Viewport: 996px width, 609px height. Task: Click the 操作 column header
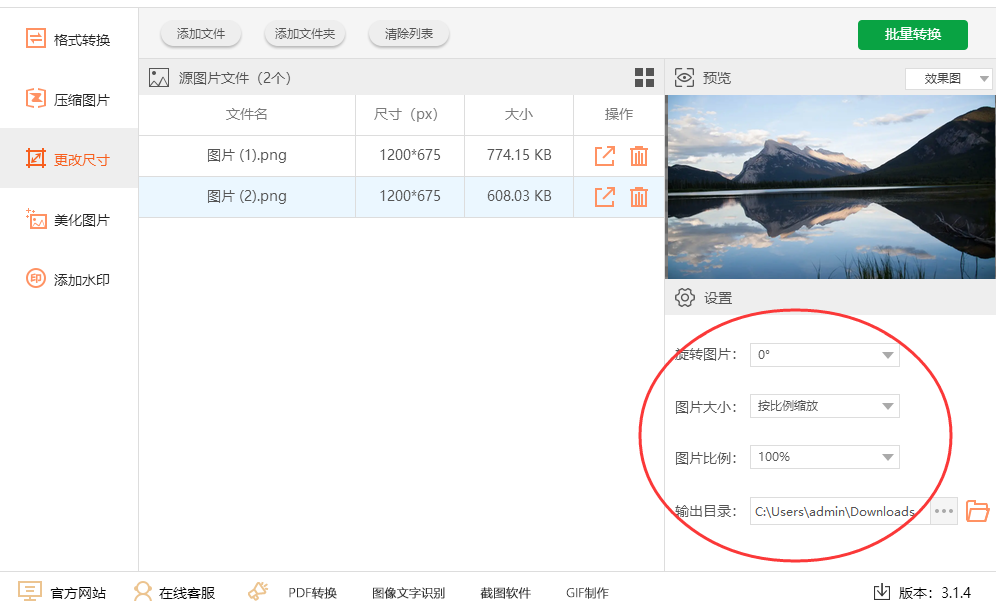click(x=619, y=114)
